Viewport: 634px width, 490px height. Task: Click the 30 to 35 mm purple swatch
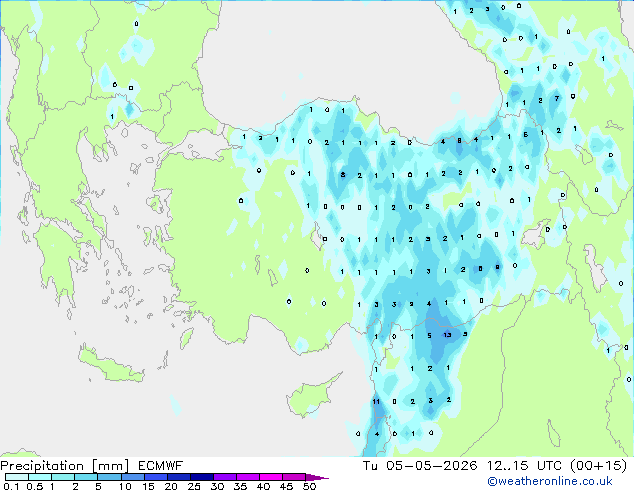pos(224,477)
